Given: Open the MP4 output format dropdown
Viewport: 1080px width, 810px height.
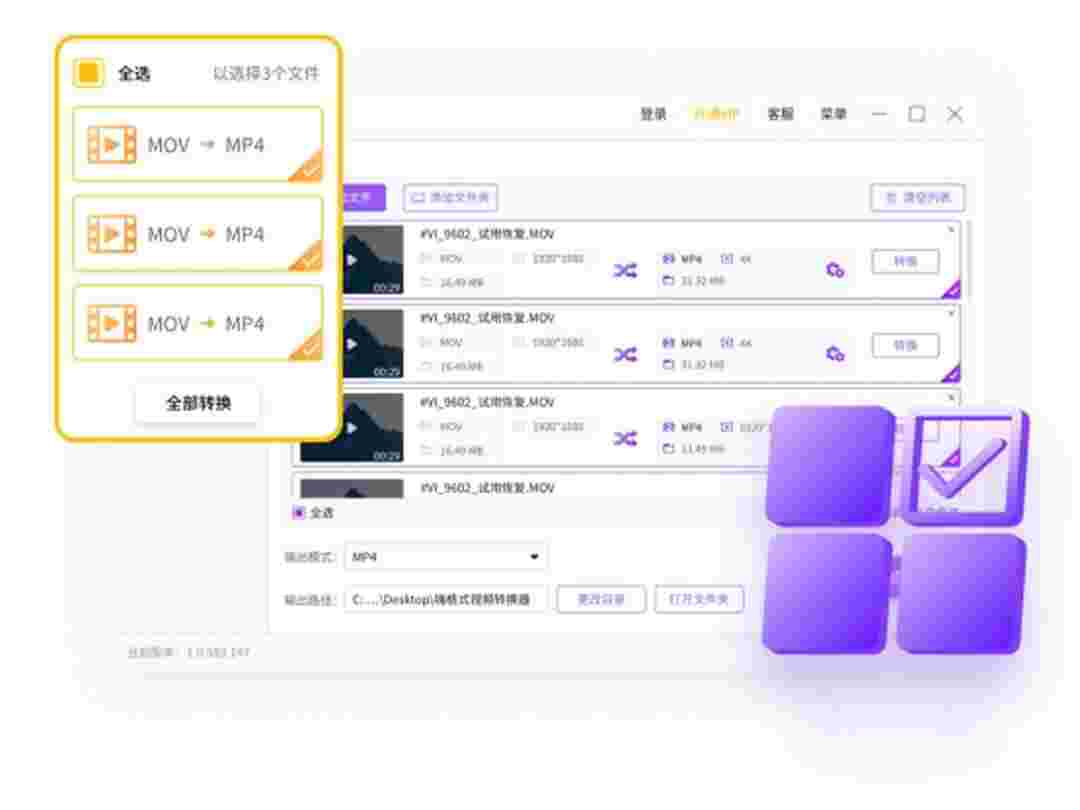Looking at the screenshot, I should 444,557.
